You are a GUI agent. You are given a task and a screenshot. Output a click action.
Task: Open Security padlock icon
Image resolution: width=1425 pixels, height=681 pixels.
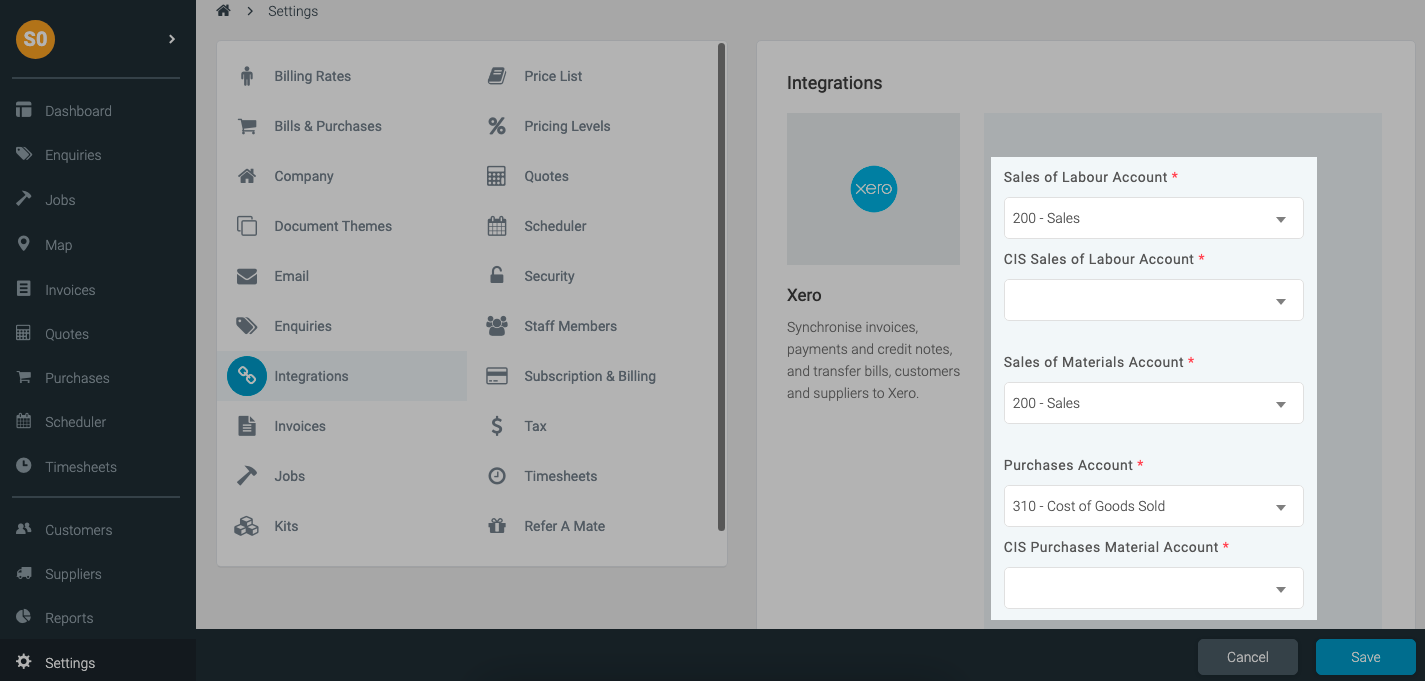[497, 276]
